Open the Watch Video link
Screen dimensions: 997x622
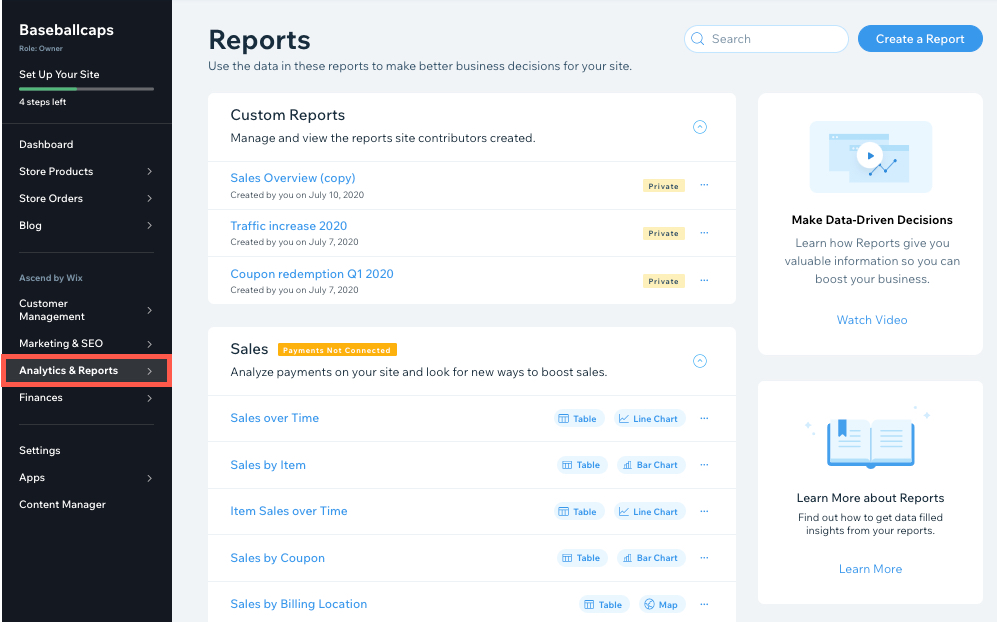tap(870, 319)
